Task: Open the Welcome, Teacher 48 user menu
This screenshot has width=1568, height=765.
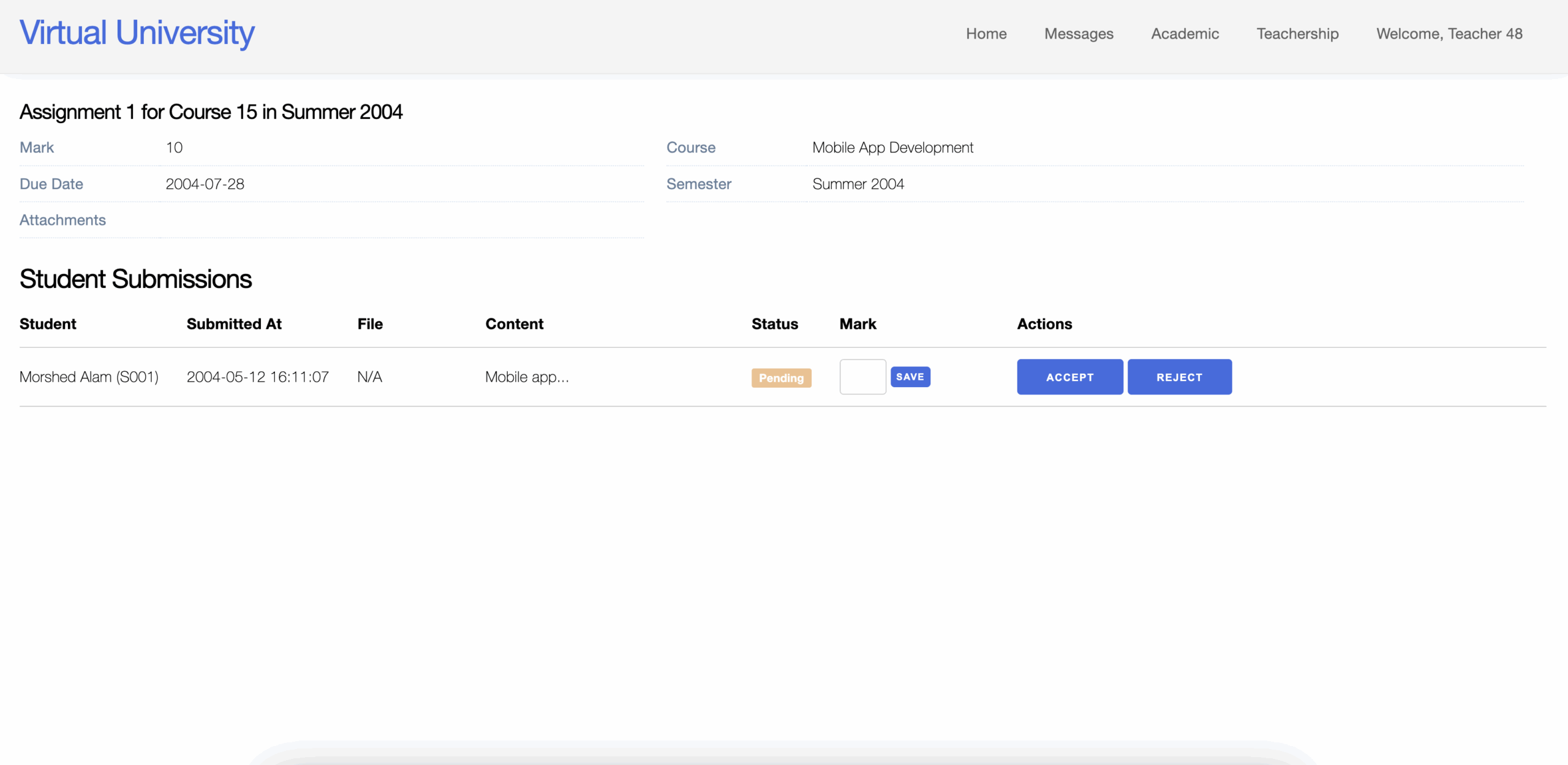Action: pyautogui.click(x=1449, y=34)
